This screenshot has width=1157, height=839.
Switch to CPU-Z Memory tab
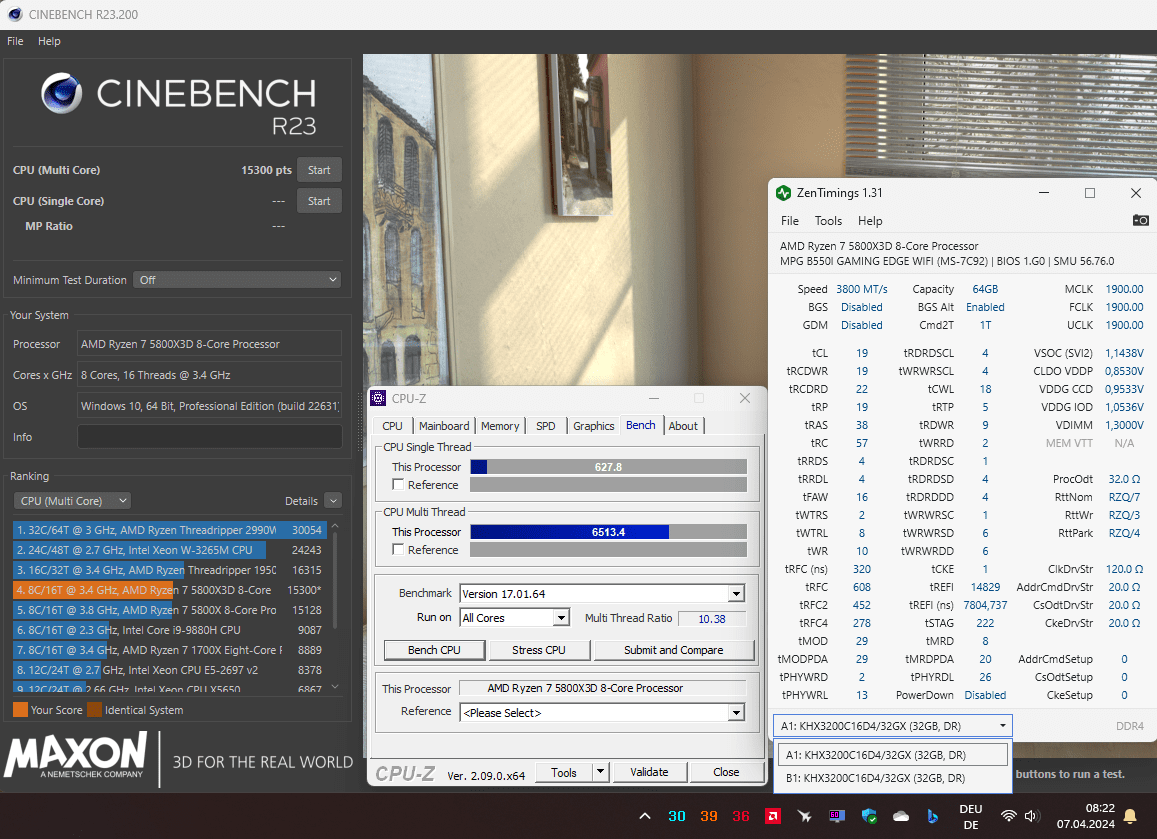pyautogui.click(x=500, y=426)
